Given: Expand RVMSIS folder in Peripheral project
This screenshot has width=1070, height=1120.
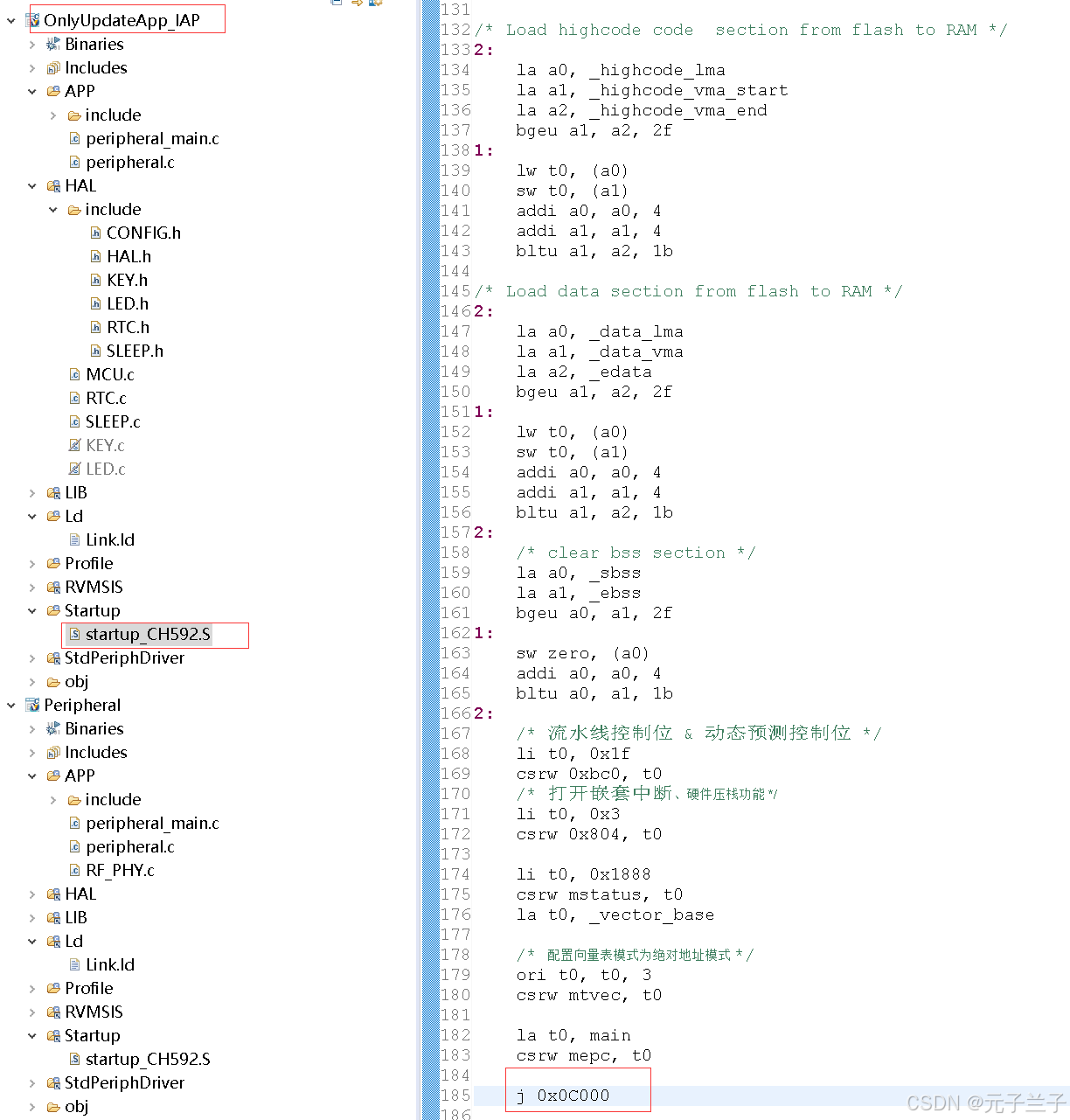Looking at the screenshot, I should pyautogui.click(x=32, y=1012).
